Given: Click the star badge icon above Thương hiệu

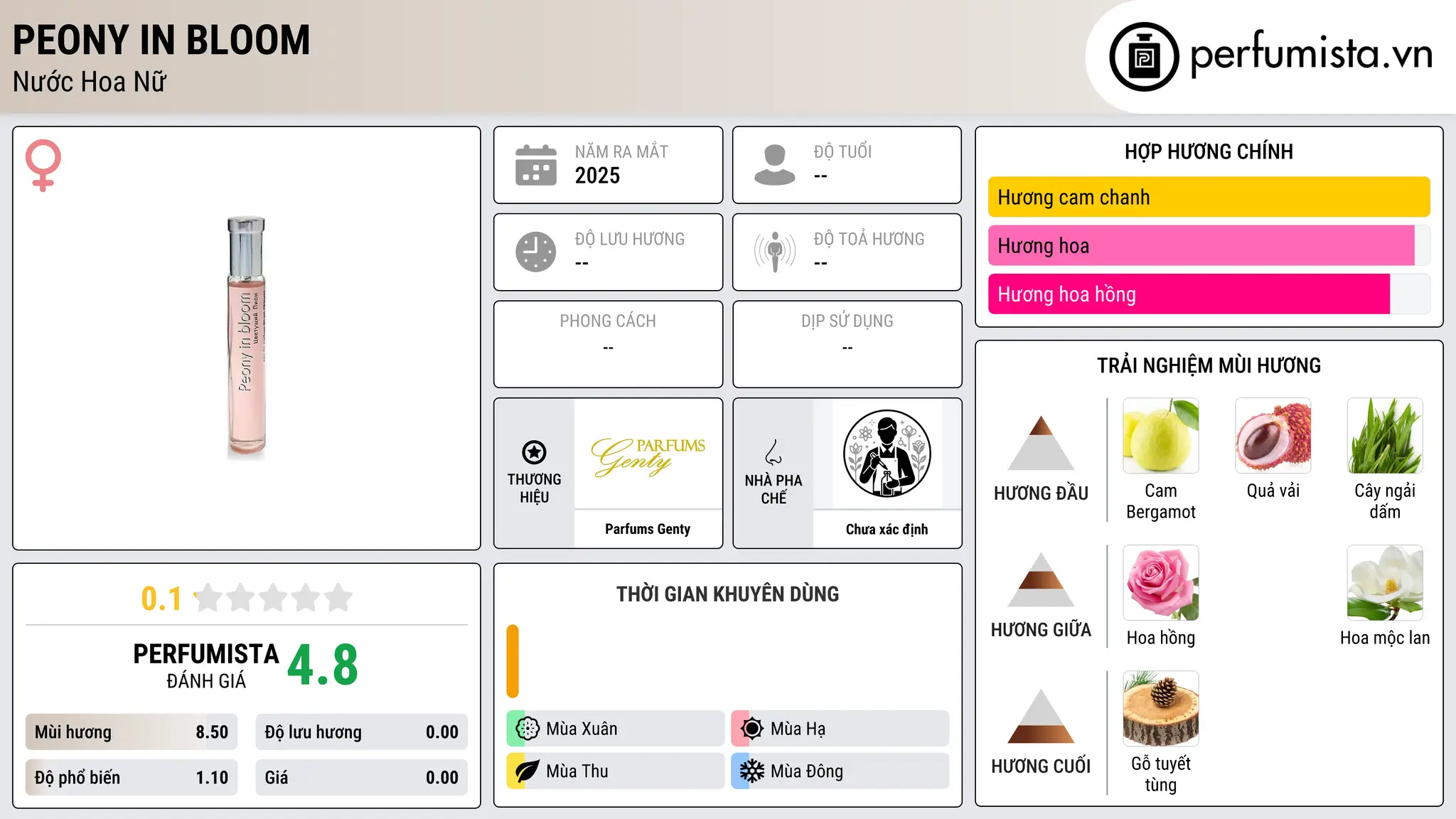Looking at the screenshot, I should tap(534, 452).
